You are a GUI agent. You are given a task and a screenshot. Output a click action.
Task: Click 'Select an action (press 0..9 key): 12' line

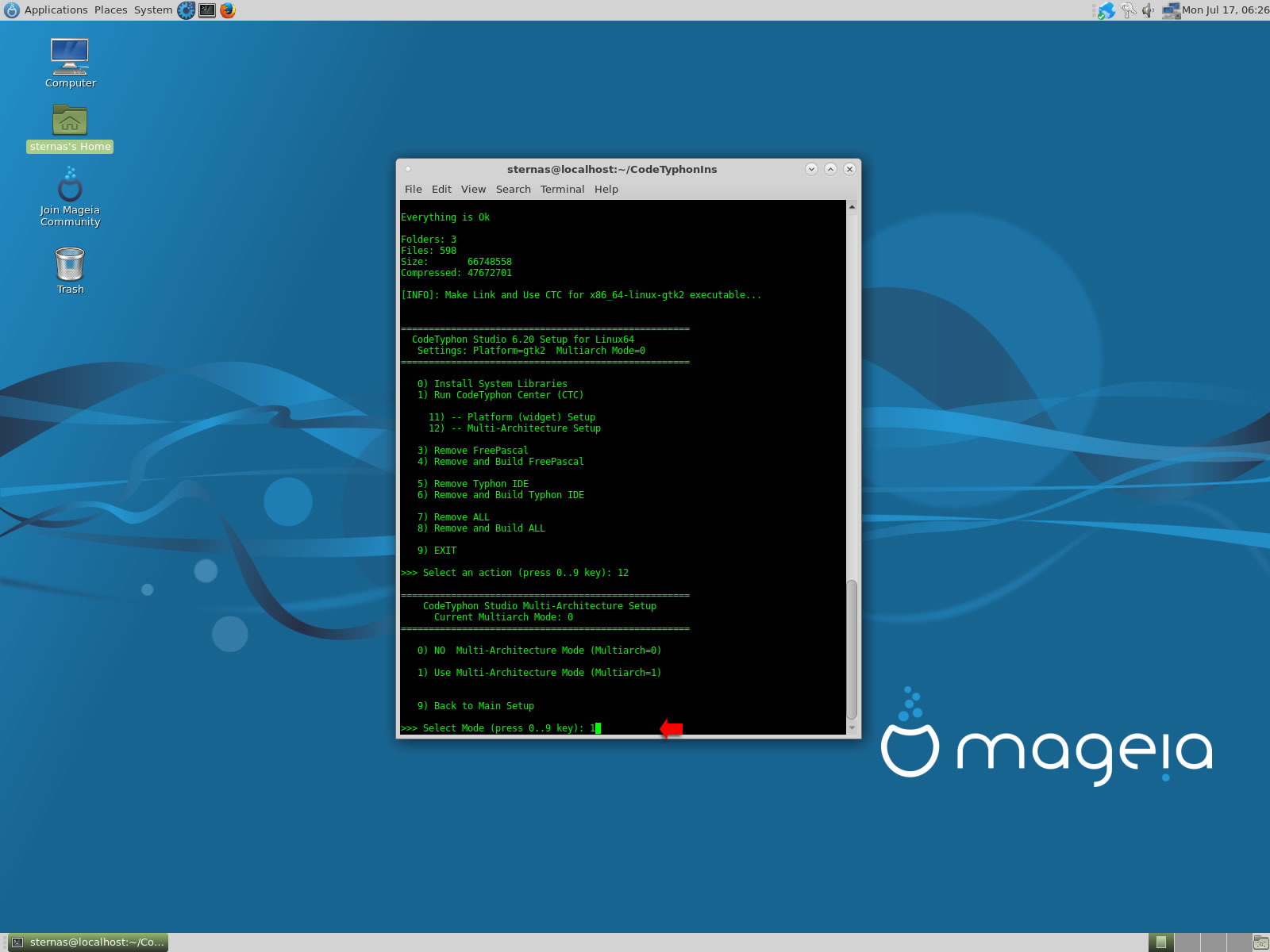click(514, 573)
